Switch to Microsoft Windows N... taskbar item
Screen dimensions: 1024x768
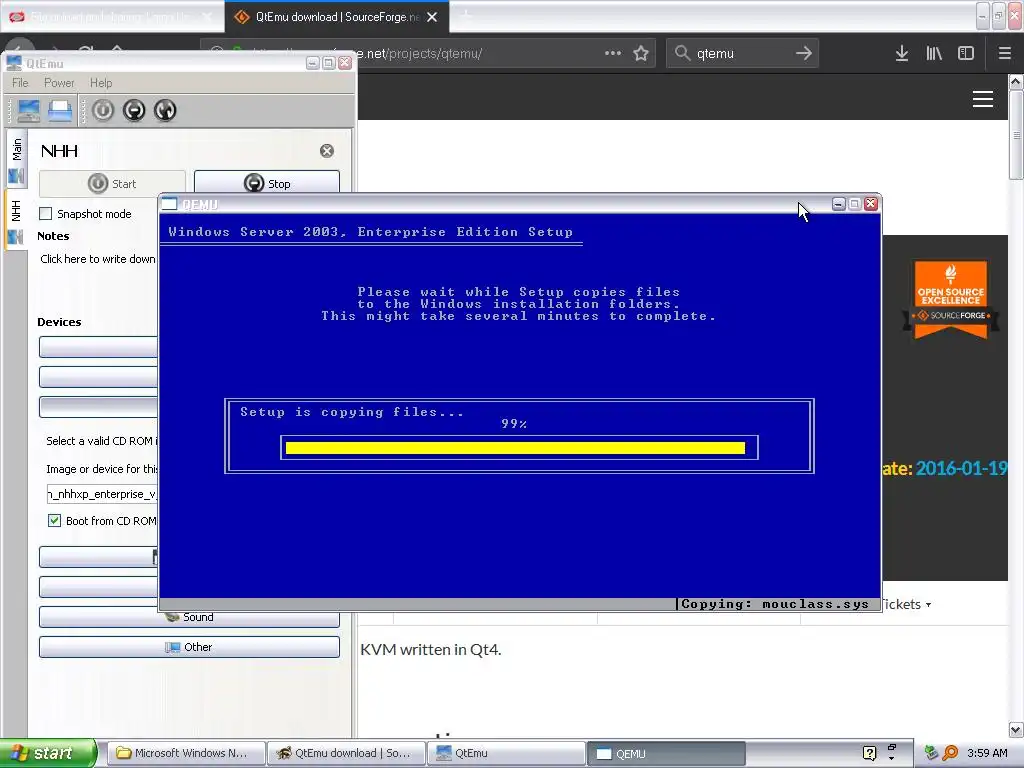coord(185,753)
